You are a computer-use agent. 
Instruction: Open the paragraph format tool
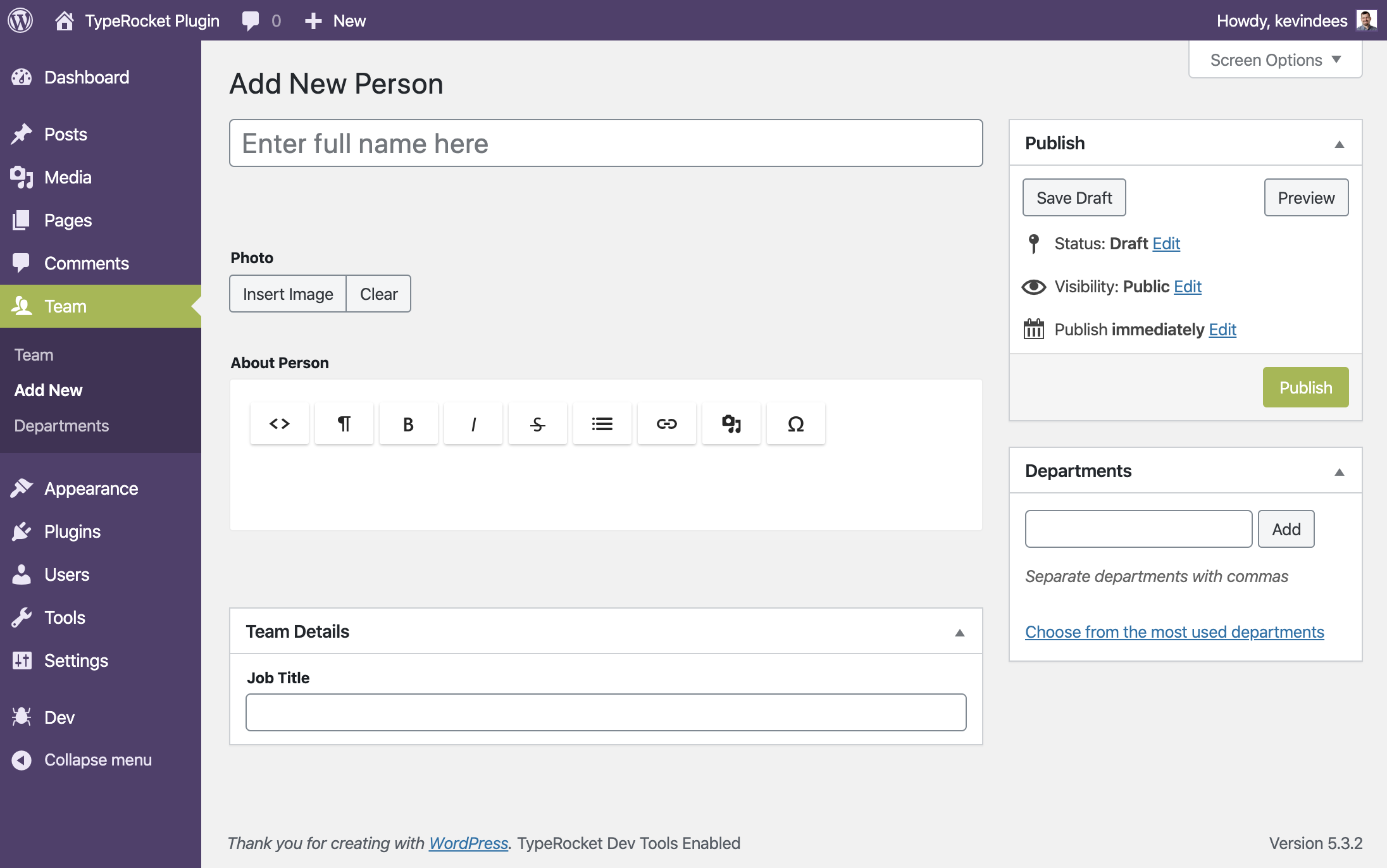point(344,423)
